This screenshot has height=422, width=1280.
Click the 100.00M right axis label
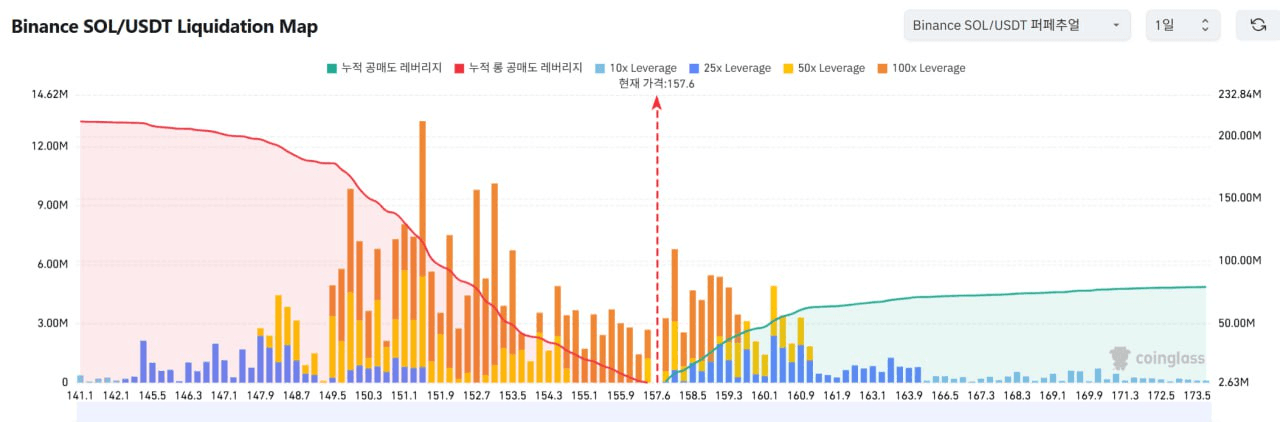(1241, 261)
